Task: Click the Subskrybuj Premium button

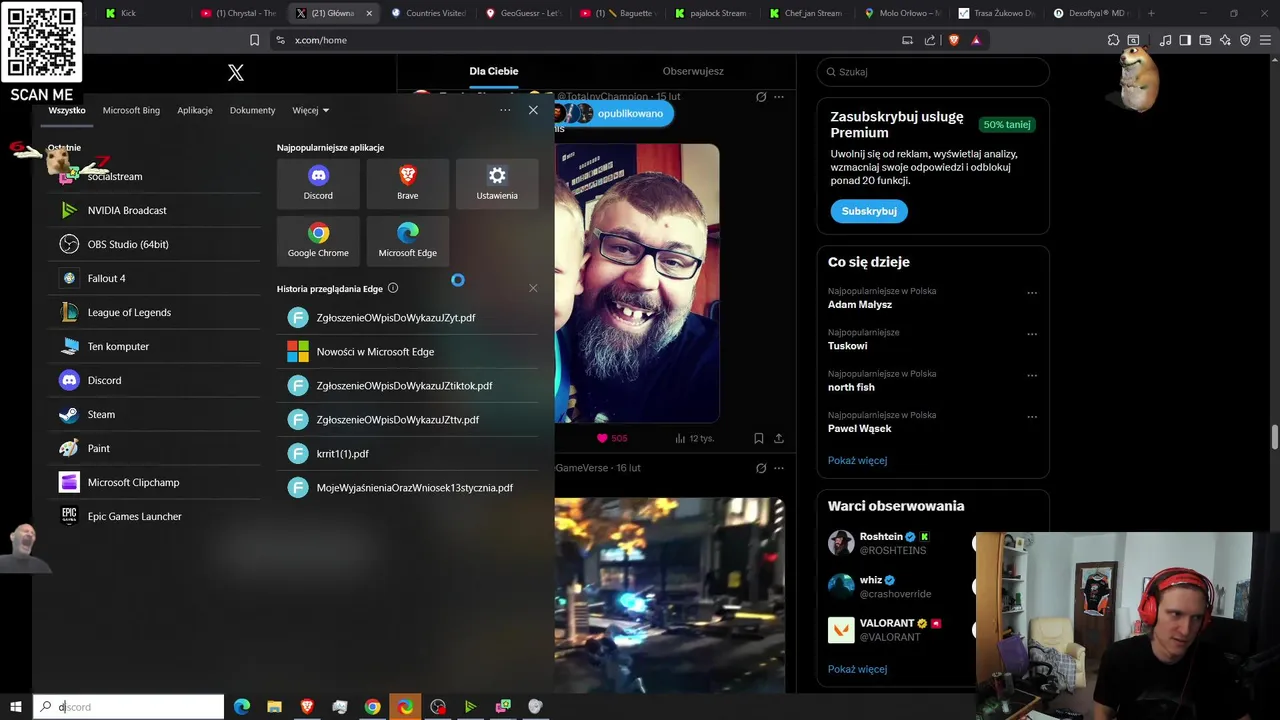Action: (869, 211)
